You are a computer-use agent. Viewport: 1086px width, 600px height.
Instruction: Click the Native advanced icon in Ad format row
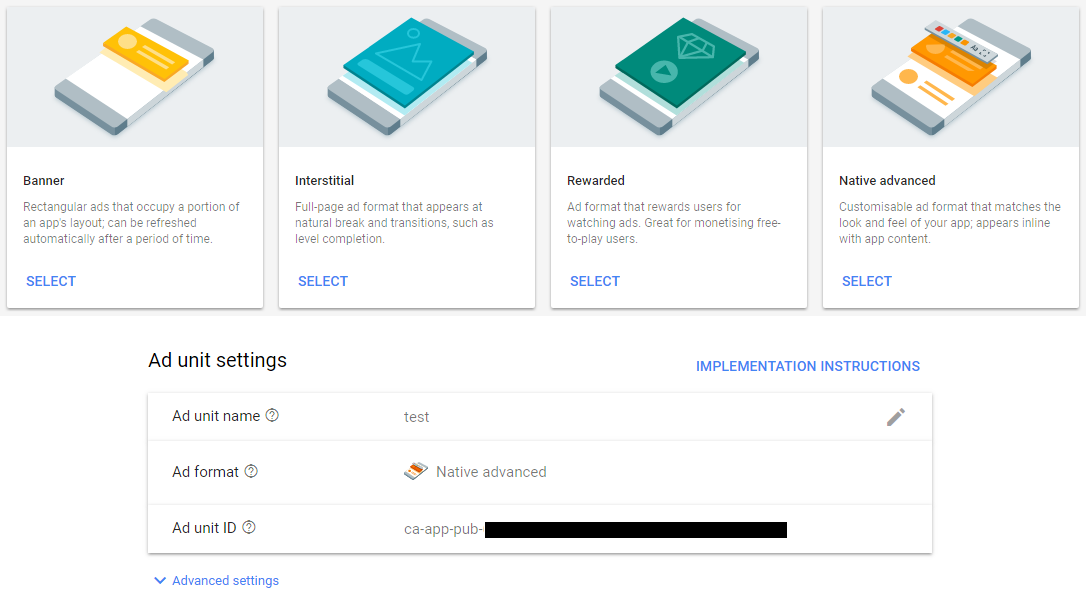point(416,471)
